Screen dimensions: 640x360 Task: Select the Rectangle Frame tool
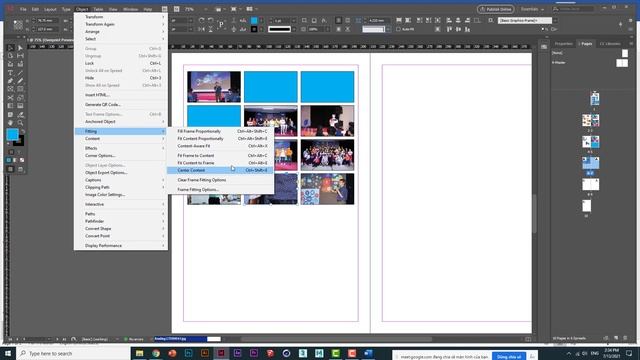coord(11,89)
